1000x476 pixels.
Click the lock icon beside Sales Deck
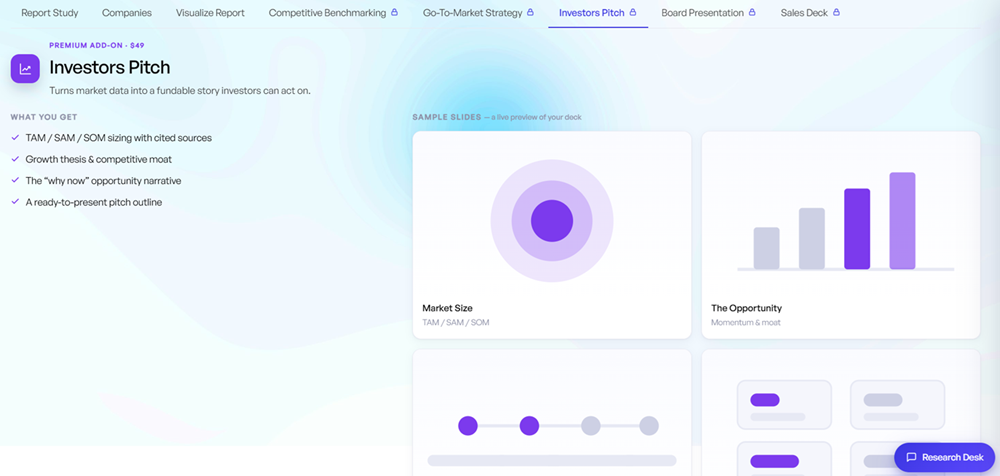[x=836, y=12]
